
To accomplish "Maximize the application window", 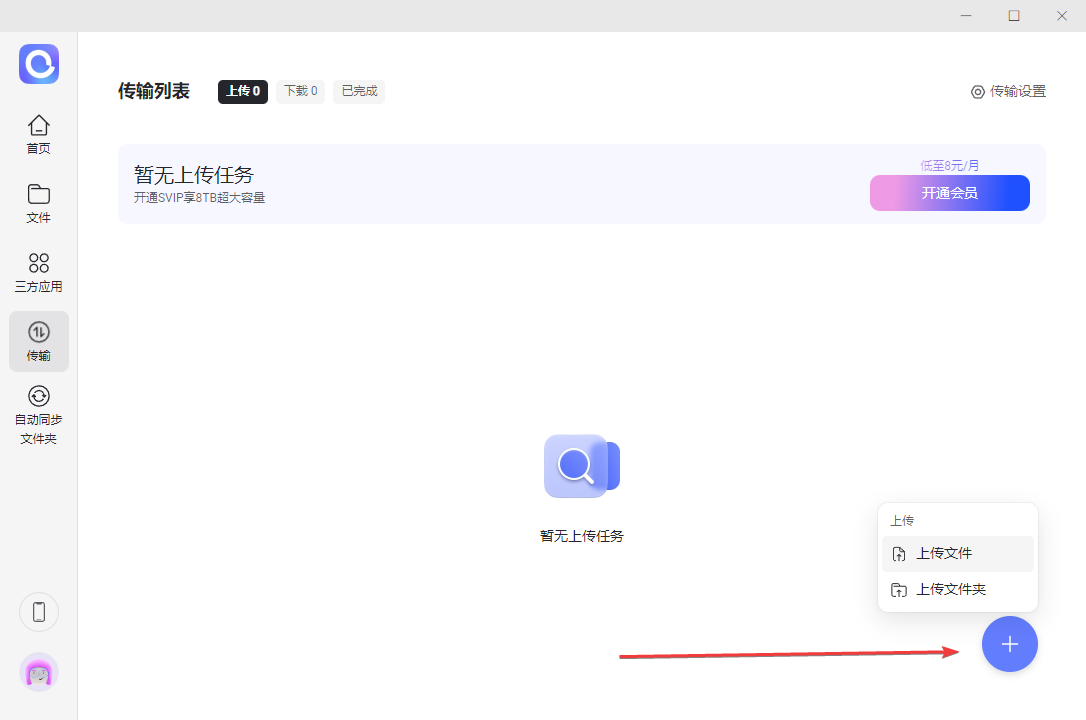I will pos(1014,15).
